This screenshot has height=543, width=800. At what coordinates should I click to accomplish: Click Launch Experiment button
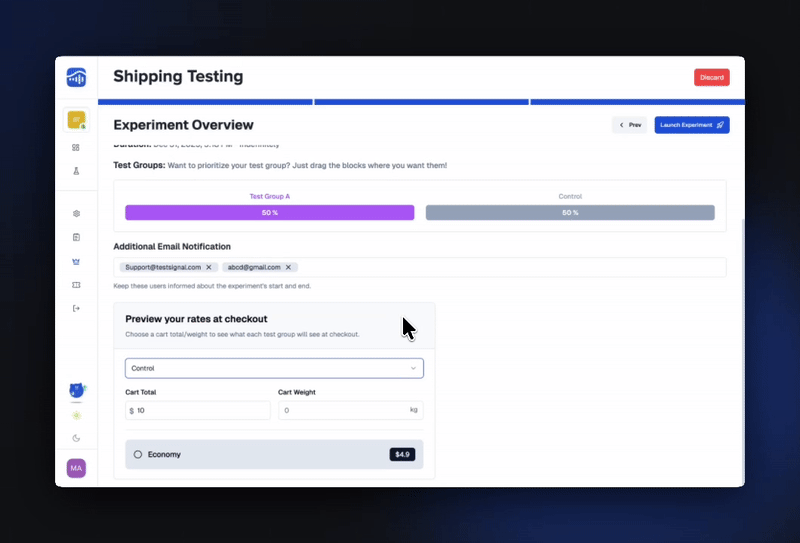692,125
